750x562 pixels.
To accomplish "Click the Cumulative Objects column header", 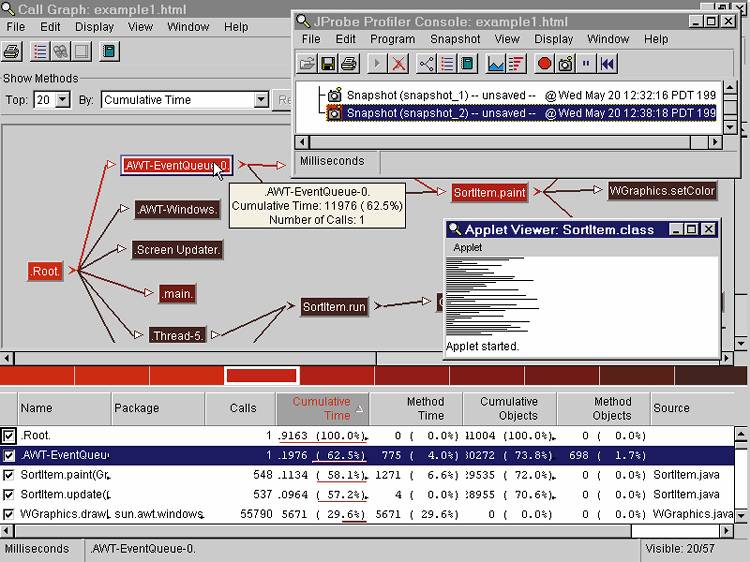I will pyautogui.click(x=509, y=408).
